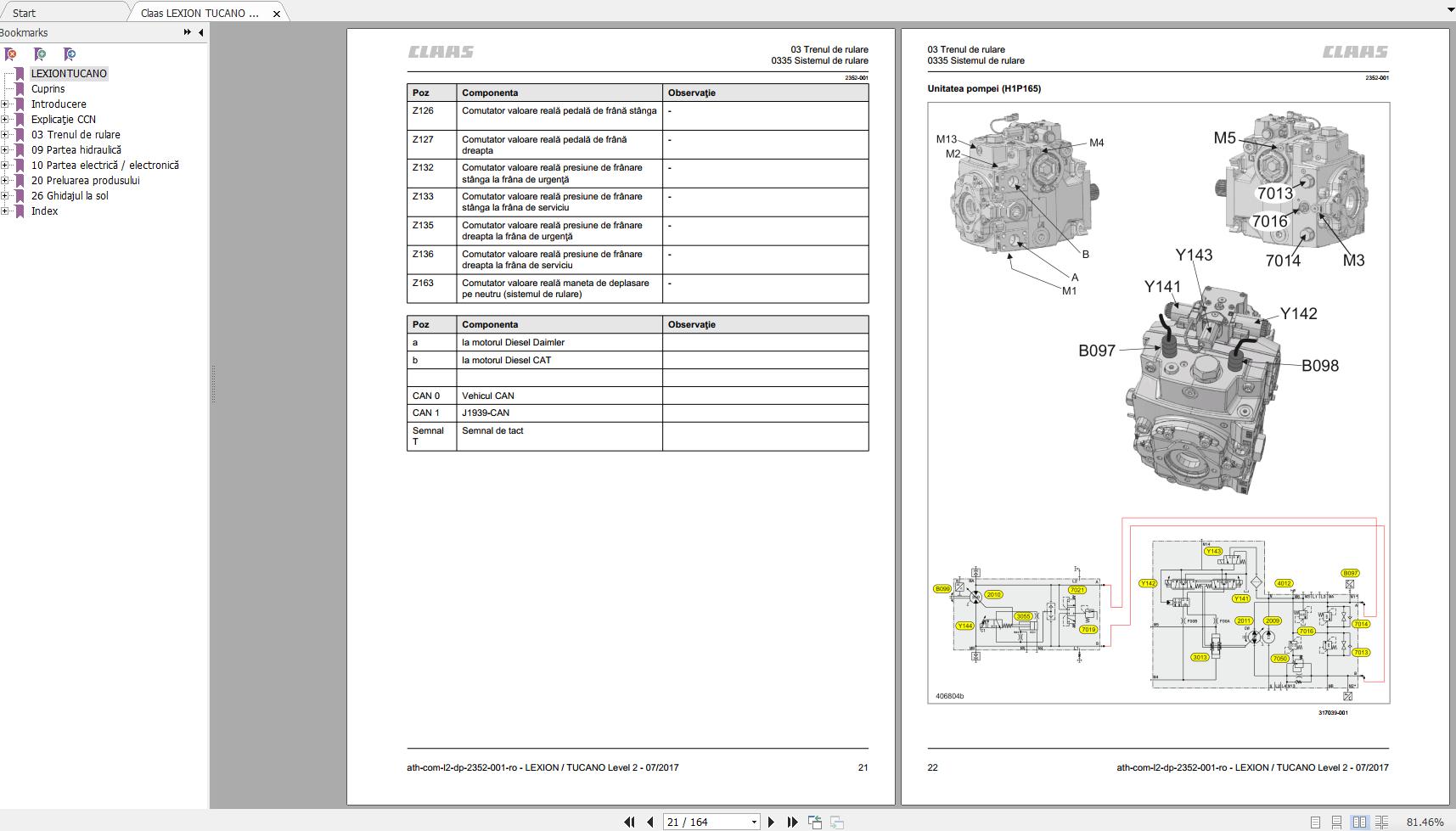This screenshot has width=1456, height=831.
Task: Expand the 09 Partea hidraulică bookmark
Action: [x=5, y=150]
